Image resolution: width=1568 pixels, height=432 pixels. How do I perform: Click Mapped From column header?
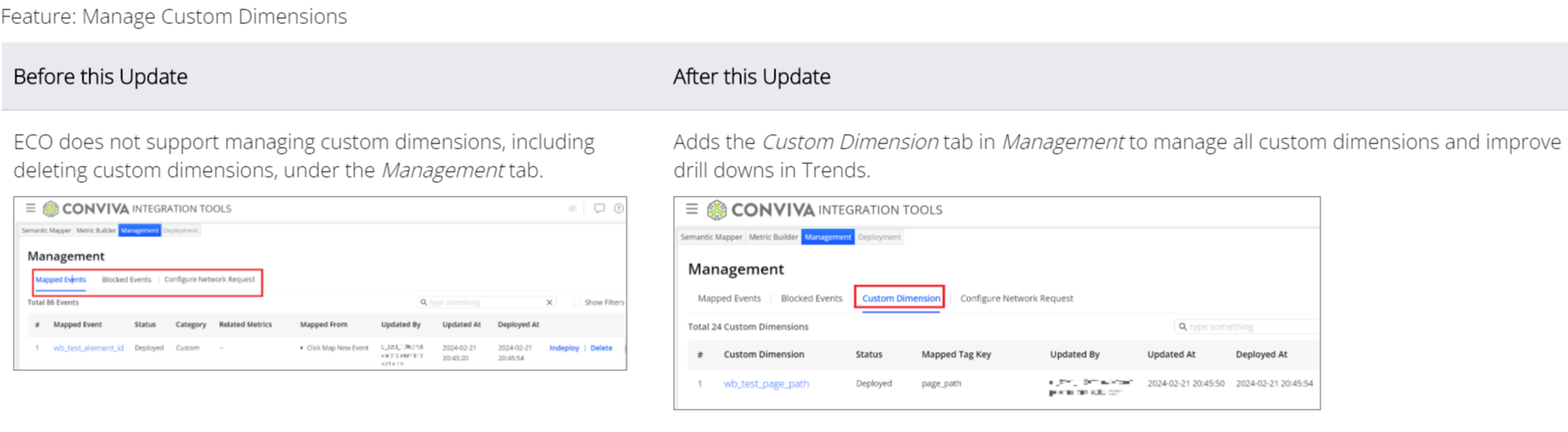tap(323, 325)
